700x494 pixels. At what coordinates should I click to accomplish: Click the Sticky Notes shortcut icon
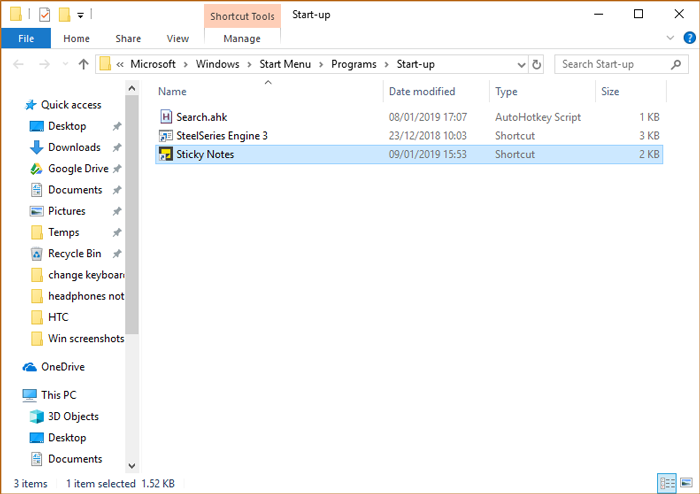coord(166,154)
